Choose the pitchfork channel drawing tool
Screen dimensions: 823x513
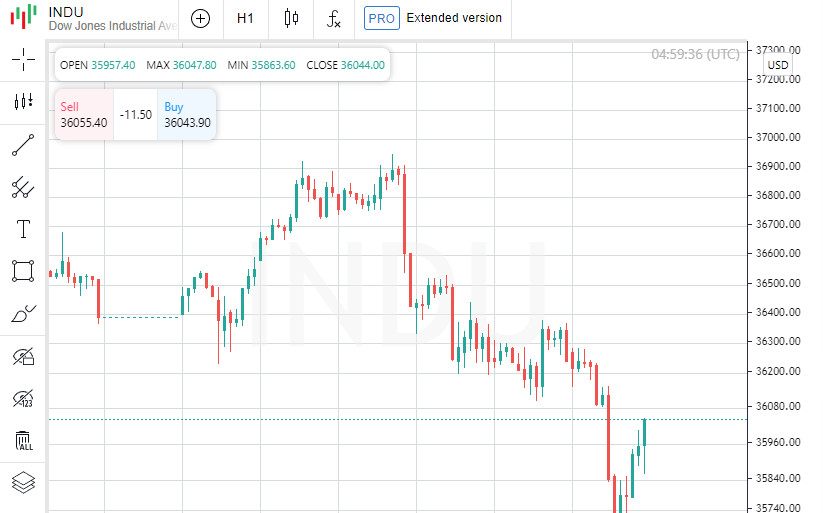(23, 187)
